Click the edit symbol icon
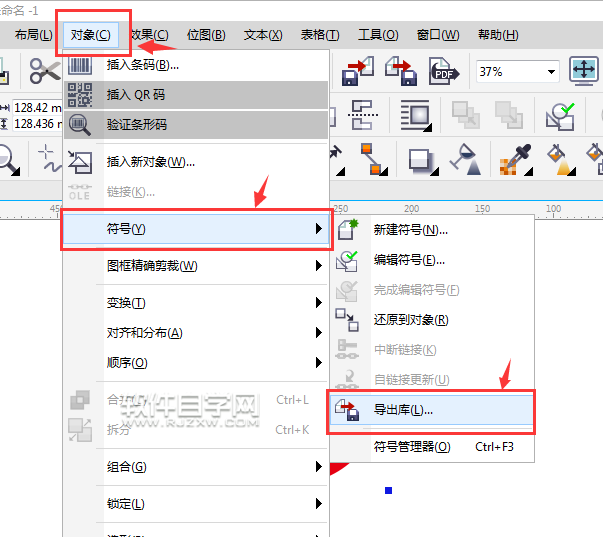Screen dimensions: 603x537 click(347, 261)
